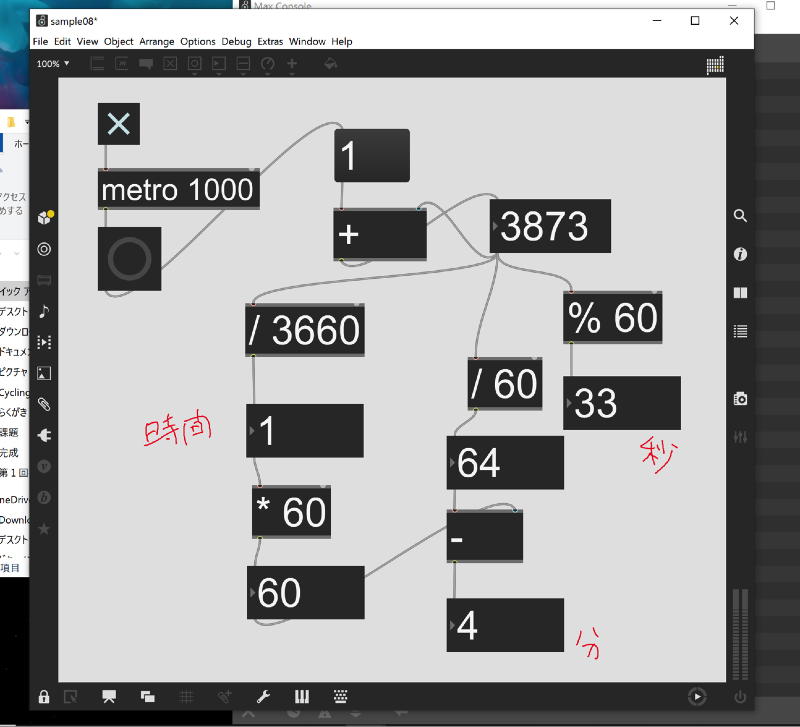800x727 pixels.
Task: Open the mixer sliders icon in right sidebar
Action: tap(740, 437)
